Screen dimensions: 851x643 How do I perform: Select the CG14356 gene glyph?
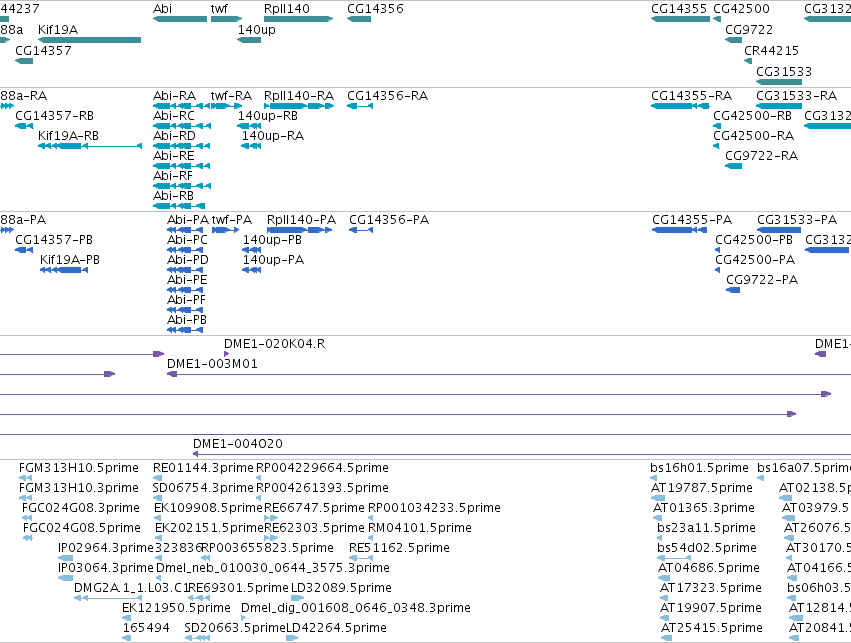point(359,19)
